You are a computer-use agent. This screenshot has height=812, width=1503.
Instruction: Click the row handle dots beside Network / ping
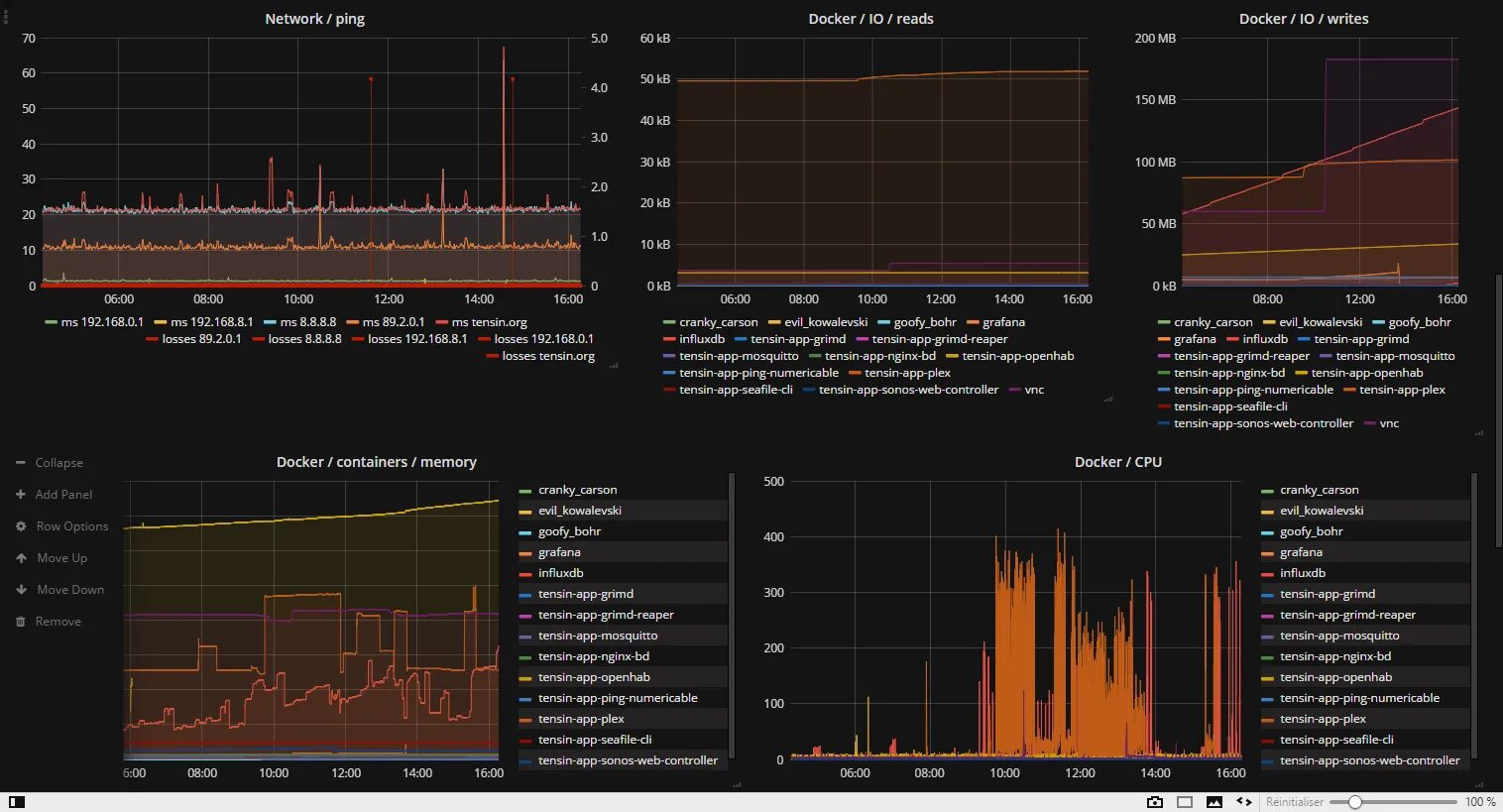5,17
